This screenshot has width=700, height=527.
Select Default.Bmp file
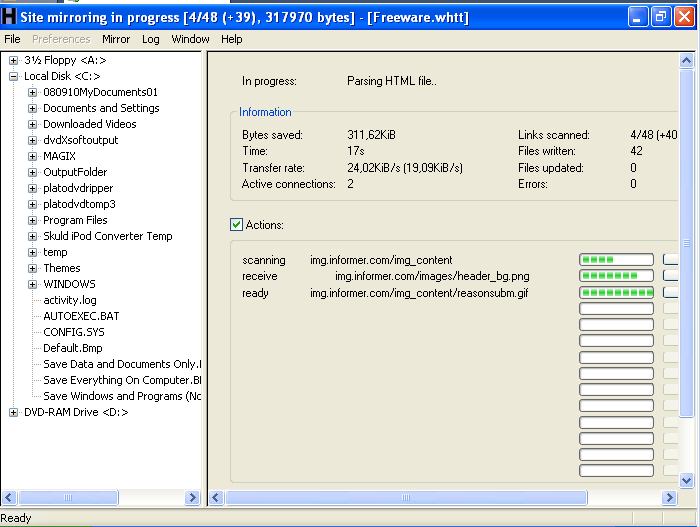click(x=73, y=348)
